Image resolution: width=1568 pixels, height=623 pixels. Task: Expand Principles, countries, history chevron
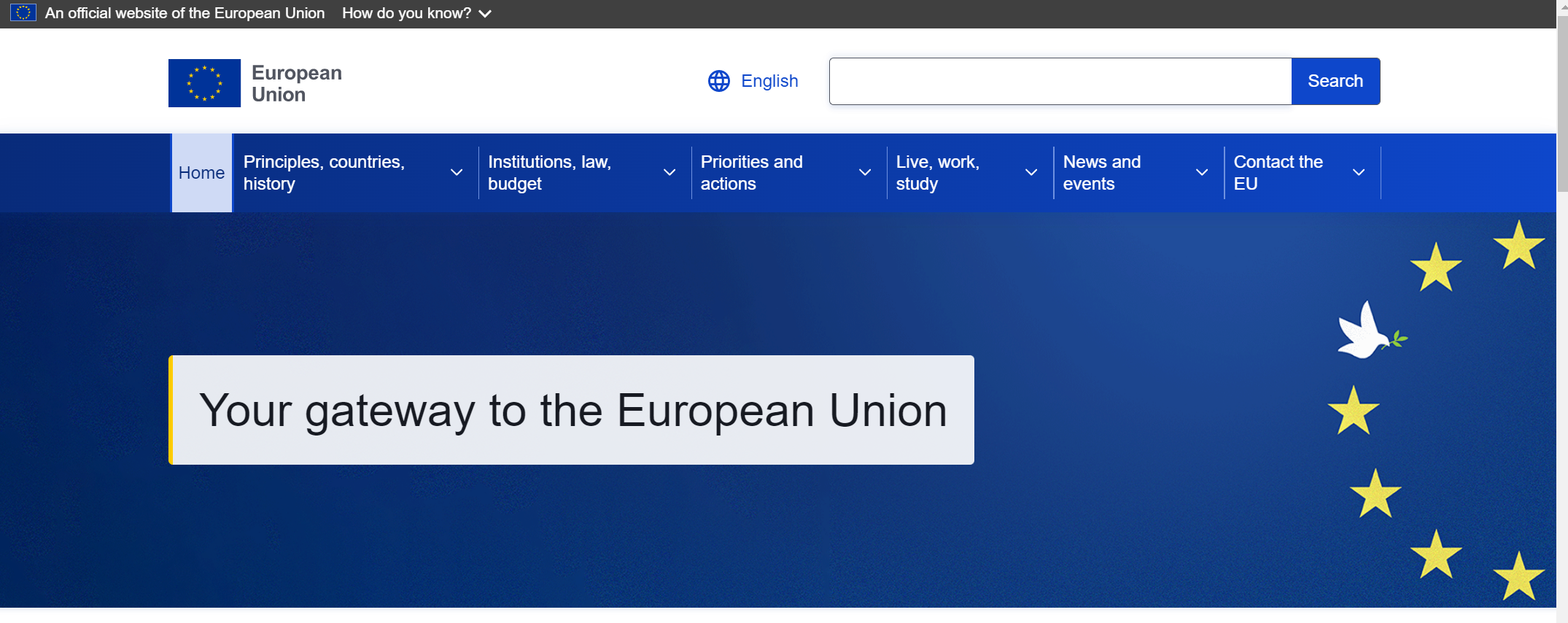point(457,173)
